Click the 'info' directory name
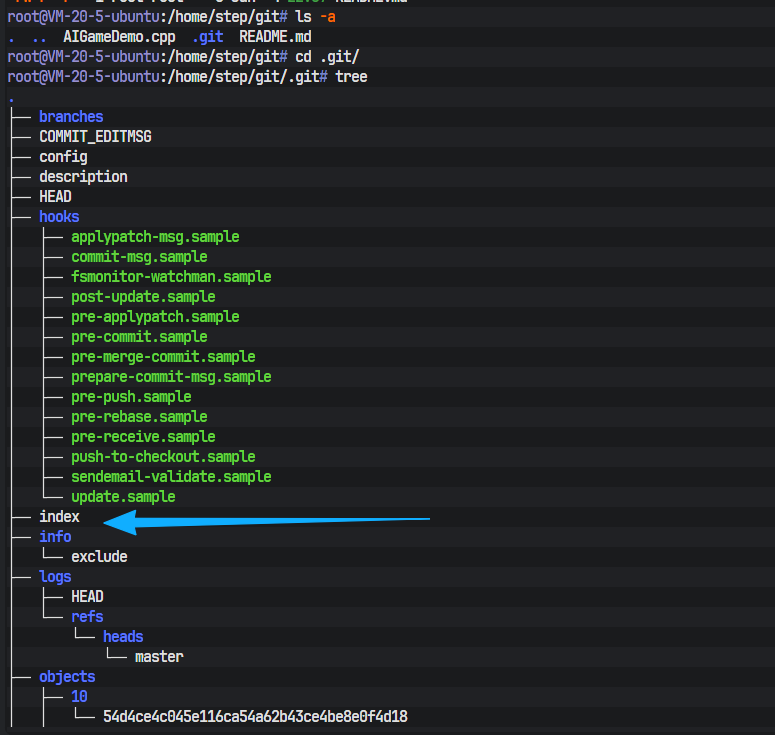The height and width of the screenshot is (735, 775). [x=55, y=537]
